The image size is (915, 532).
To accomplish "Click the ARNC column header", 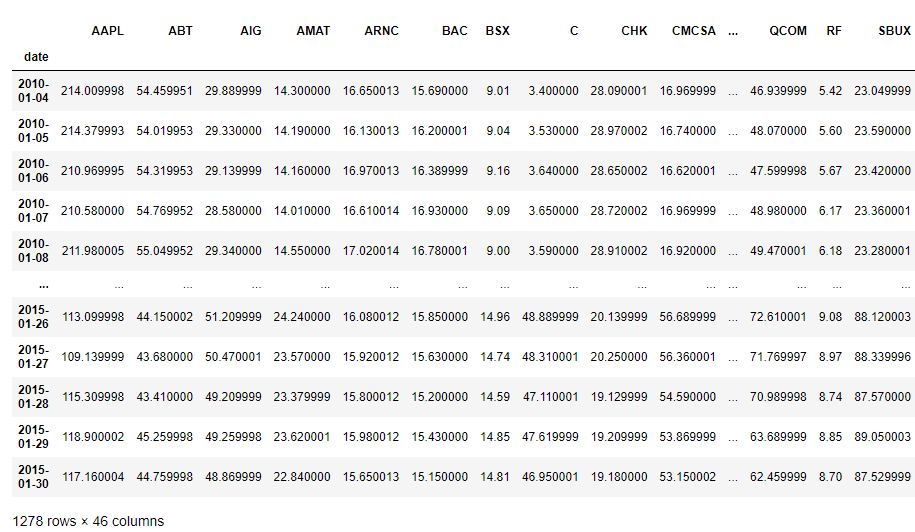I will click(x=382, y=31).
